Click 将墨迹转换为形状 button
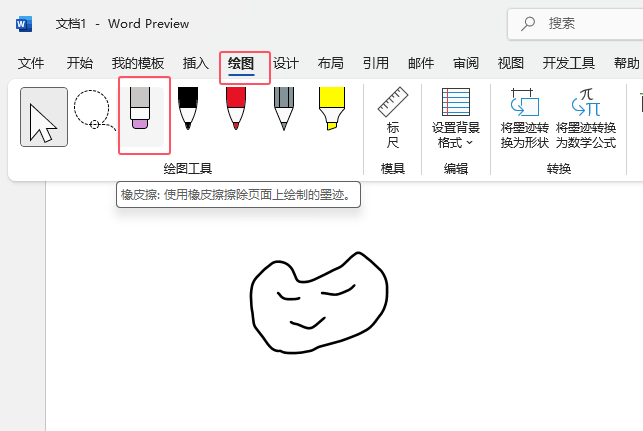The height and width of the screenshot is (431, 643). 524,118
